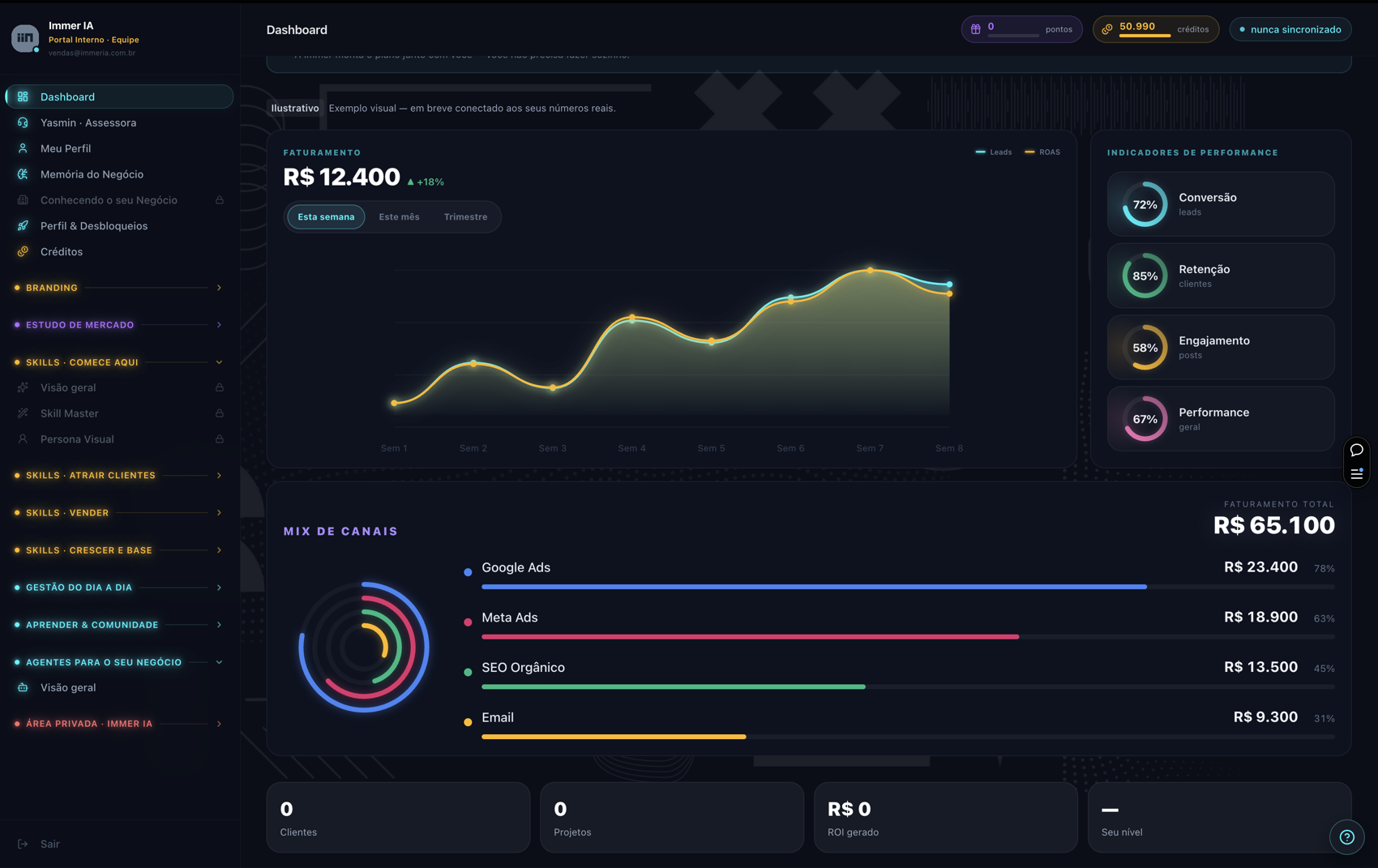Open the chat bubble floating icon
Image resolution: width=1378 pixels, height=868 pixels.
click(x=1357, y=450)
